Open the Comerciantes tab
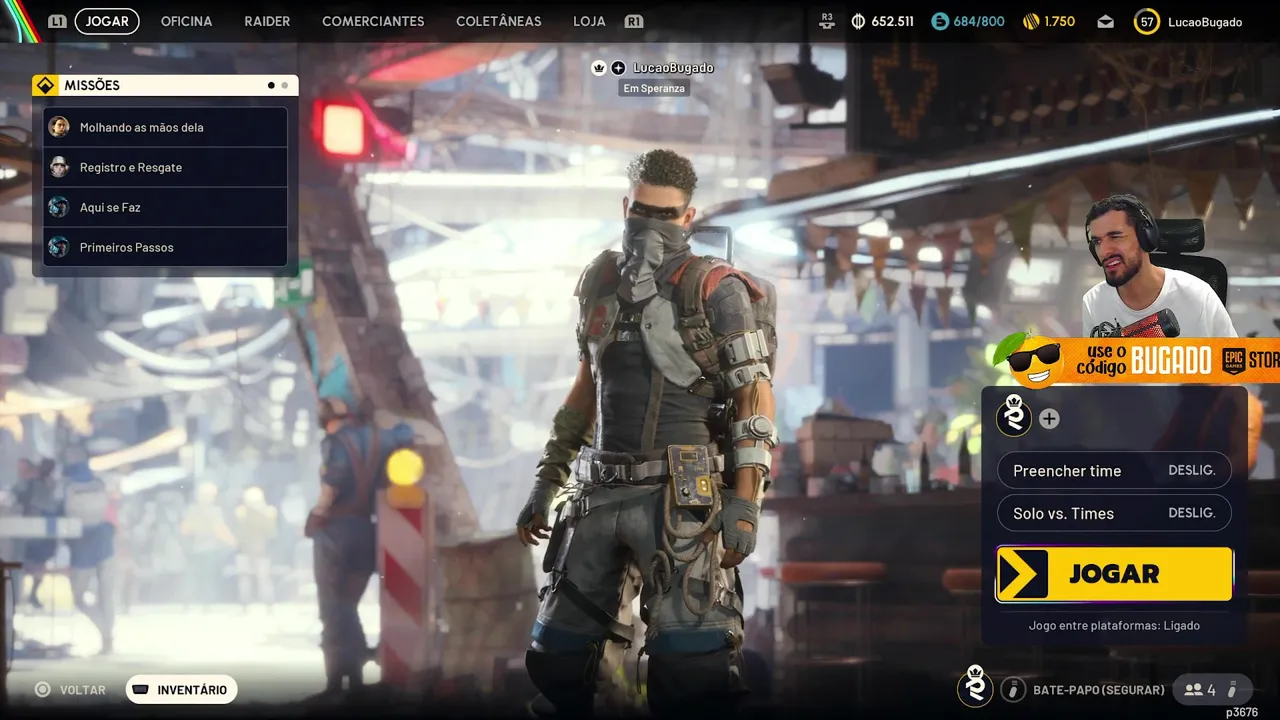 tap(373, 21)
